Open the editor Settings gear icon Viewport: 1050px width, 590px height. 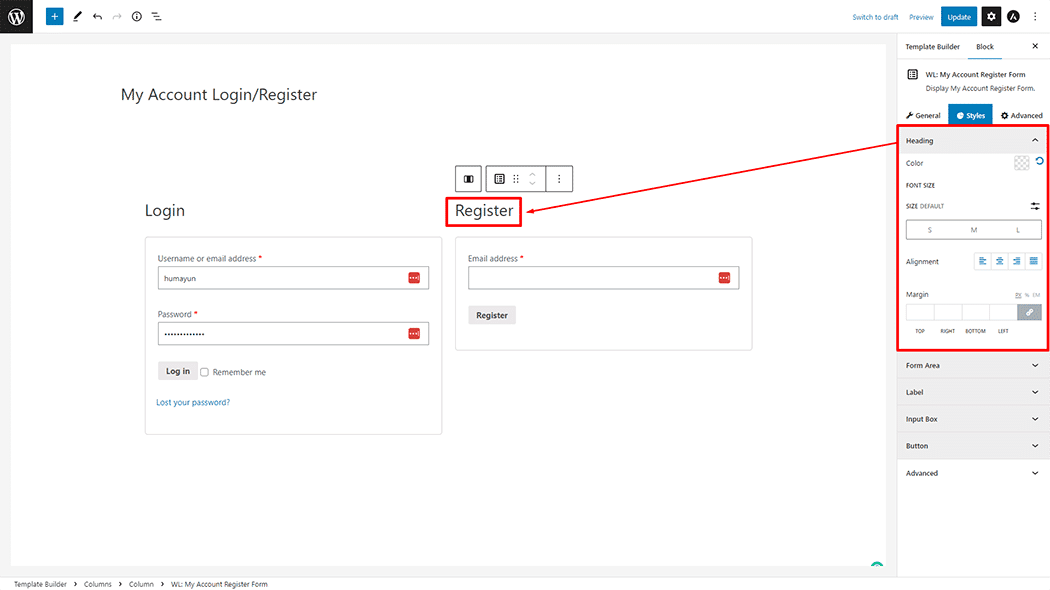tap(990, 16)
